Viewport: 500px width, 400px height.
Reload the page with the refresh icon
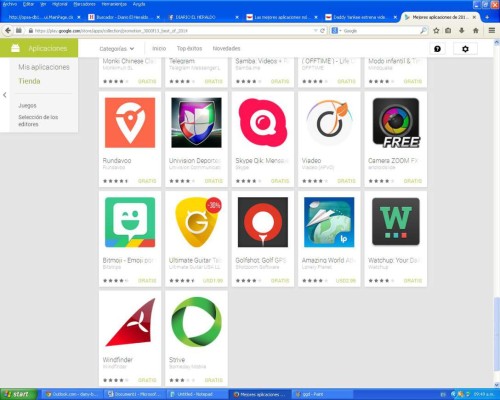[322, 31]
